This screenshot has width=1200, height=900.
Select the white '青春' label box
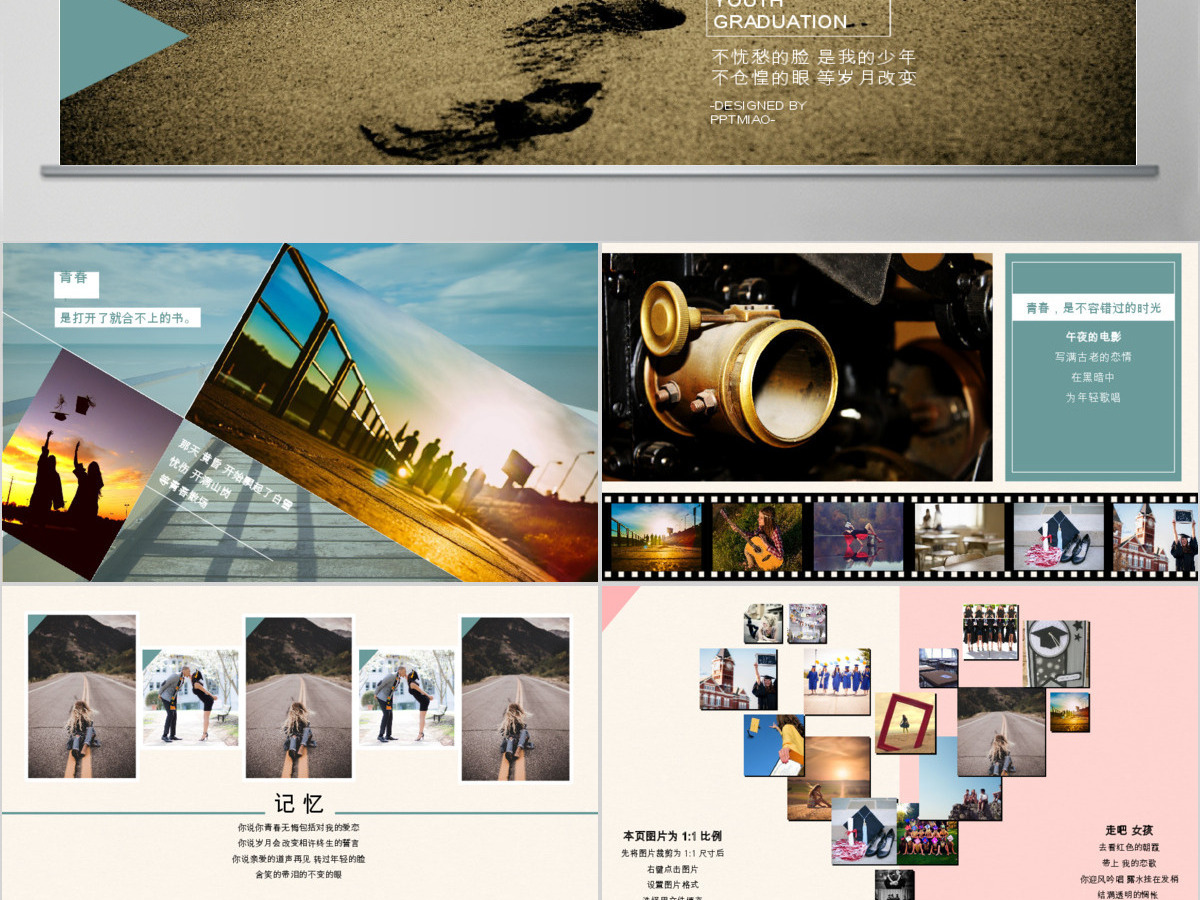(76, 284)
